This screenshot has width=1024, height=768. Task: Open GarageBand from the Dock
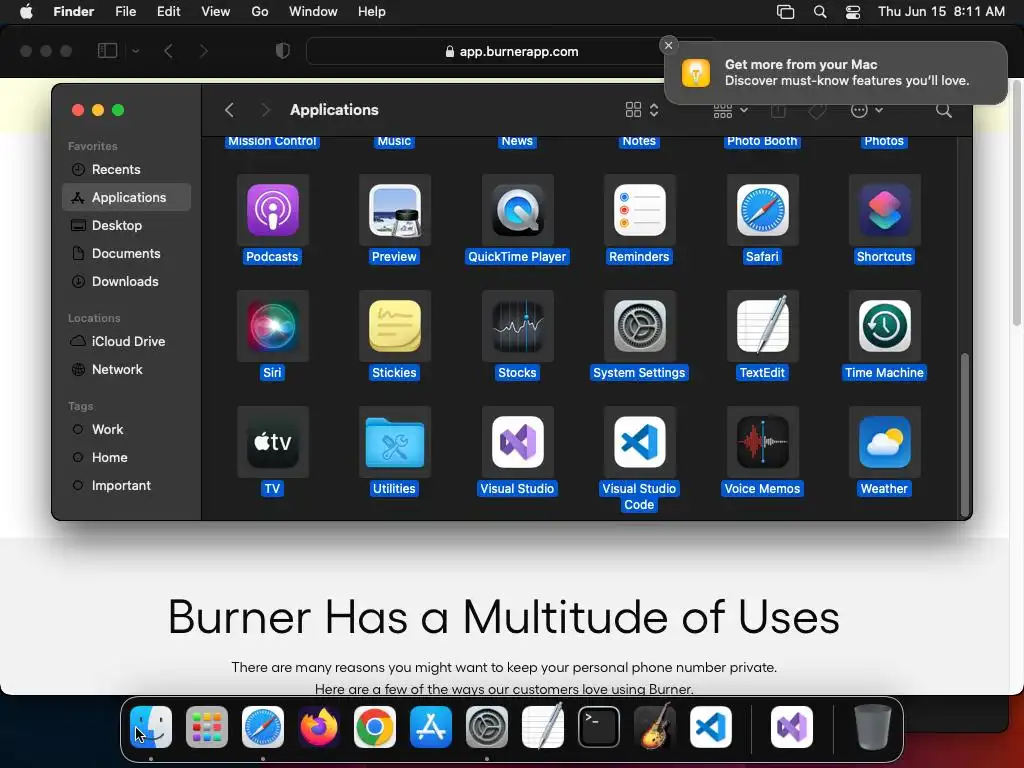pos(654,727)
